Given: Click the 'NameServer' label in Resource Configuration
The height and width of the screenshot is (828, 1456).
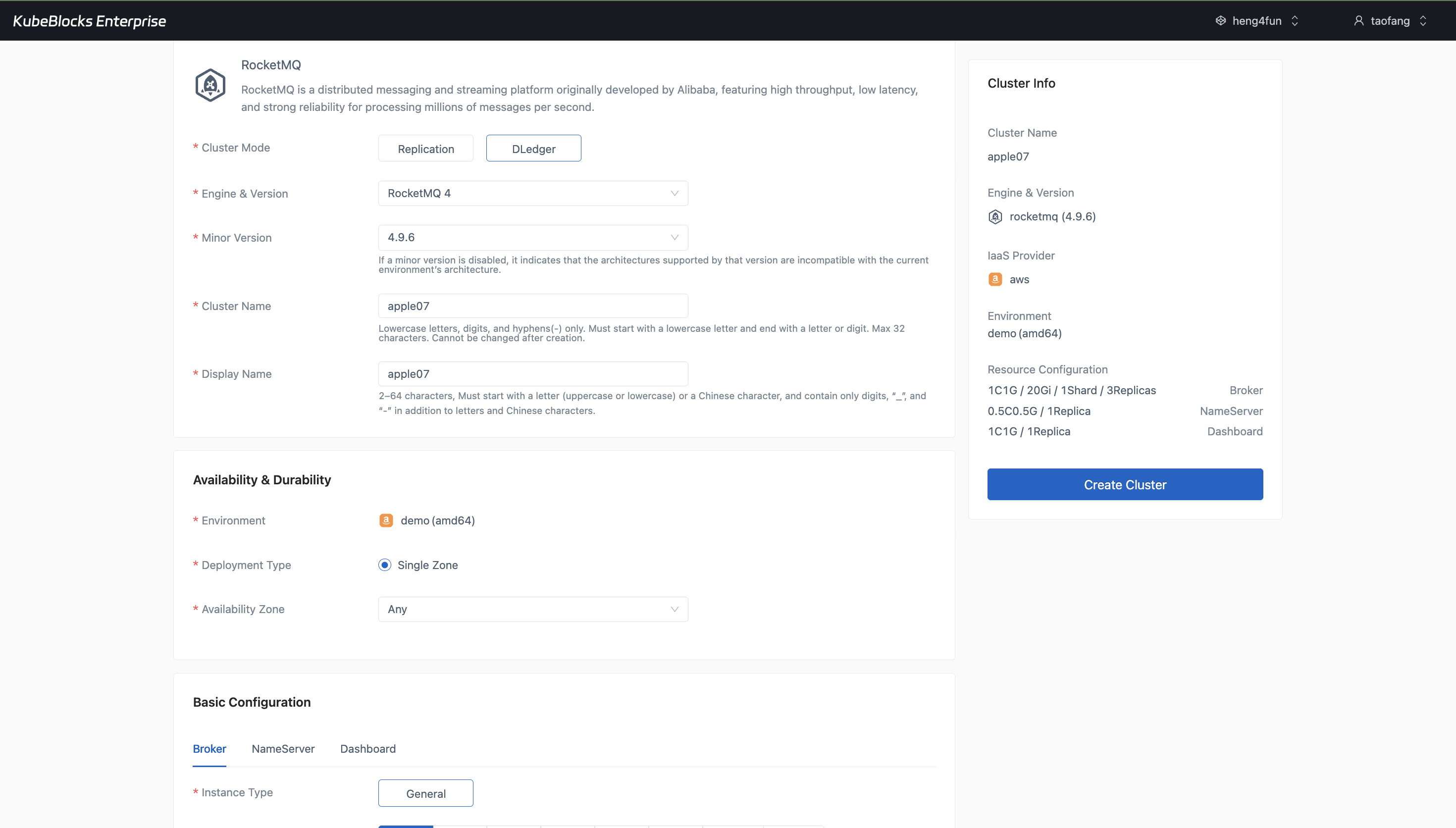Looking at the screenshot, I should 1231,411.
